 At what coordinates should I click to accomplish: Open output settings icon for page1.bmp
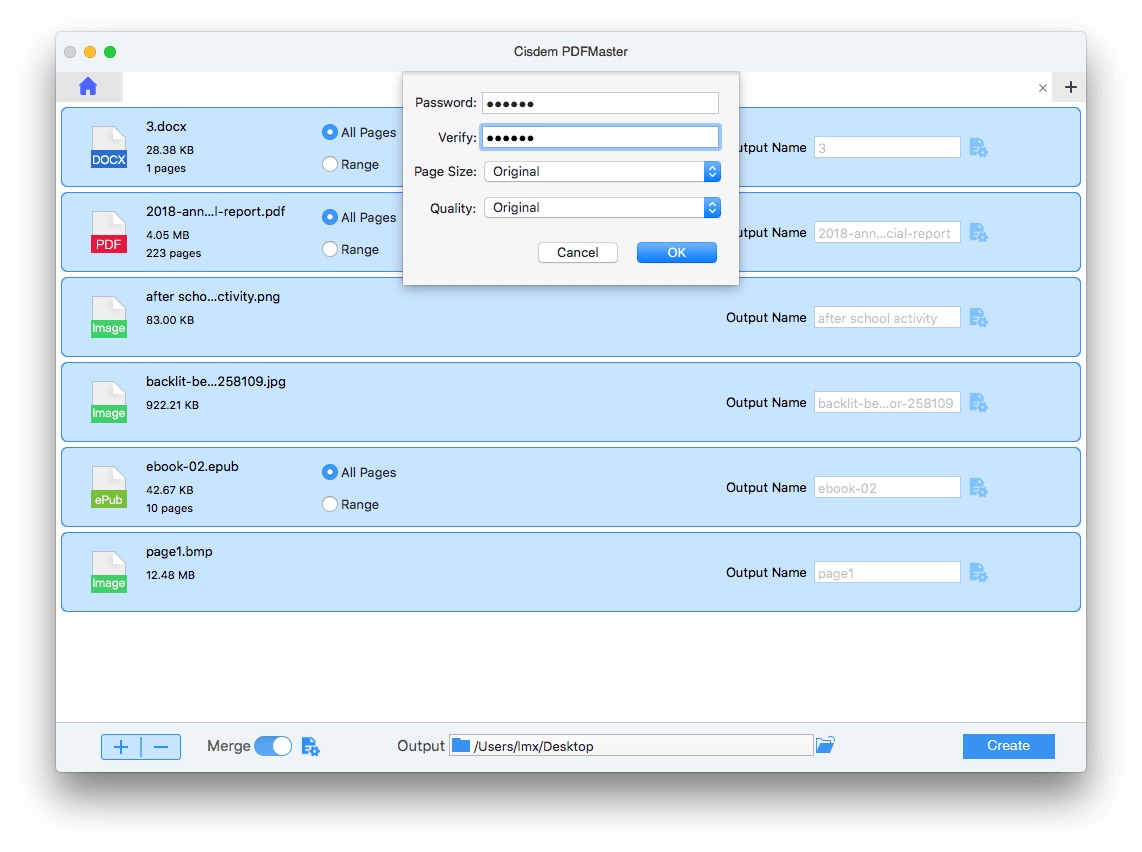pyautogui.click(x=978, y=573)
